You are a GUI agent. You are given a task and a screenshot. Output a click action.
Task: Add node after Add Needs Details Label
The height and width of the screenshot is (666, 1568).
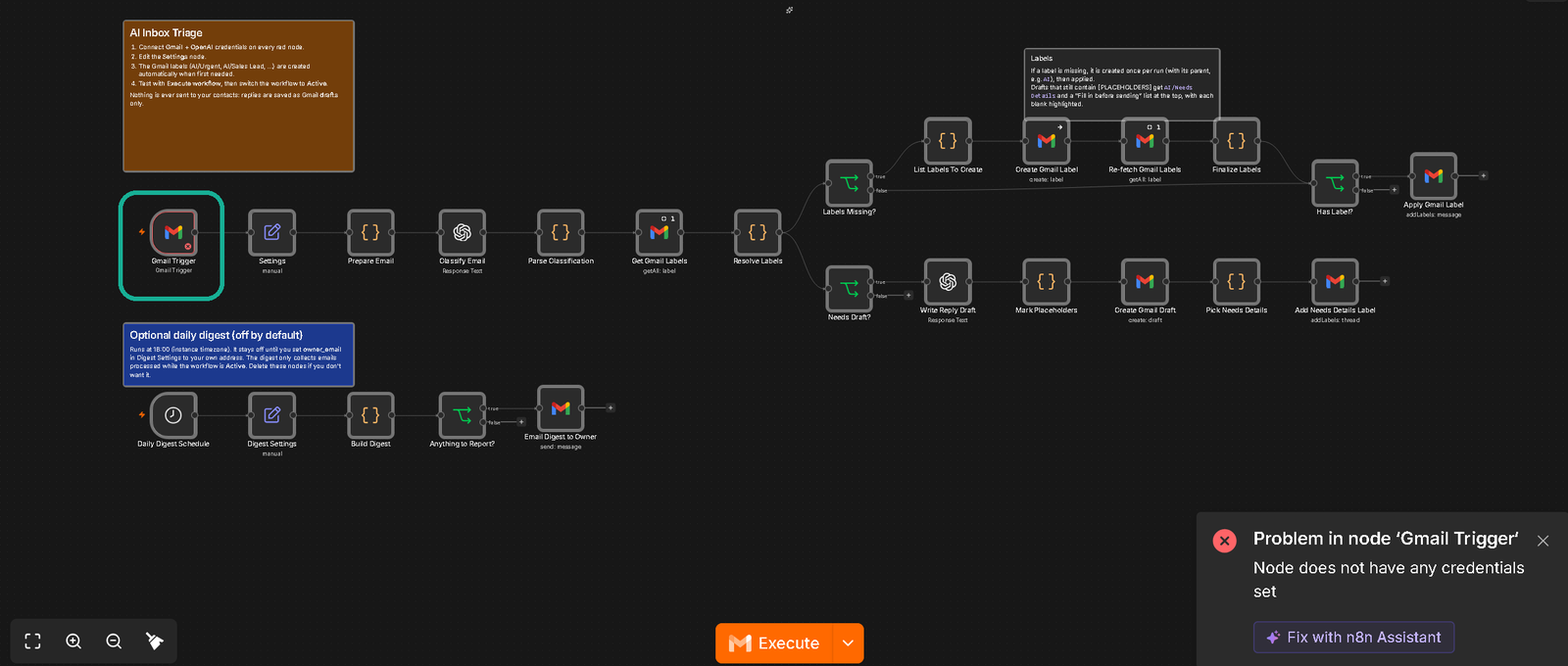pyautogui.click(x=1385, y=282)
